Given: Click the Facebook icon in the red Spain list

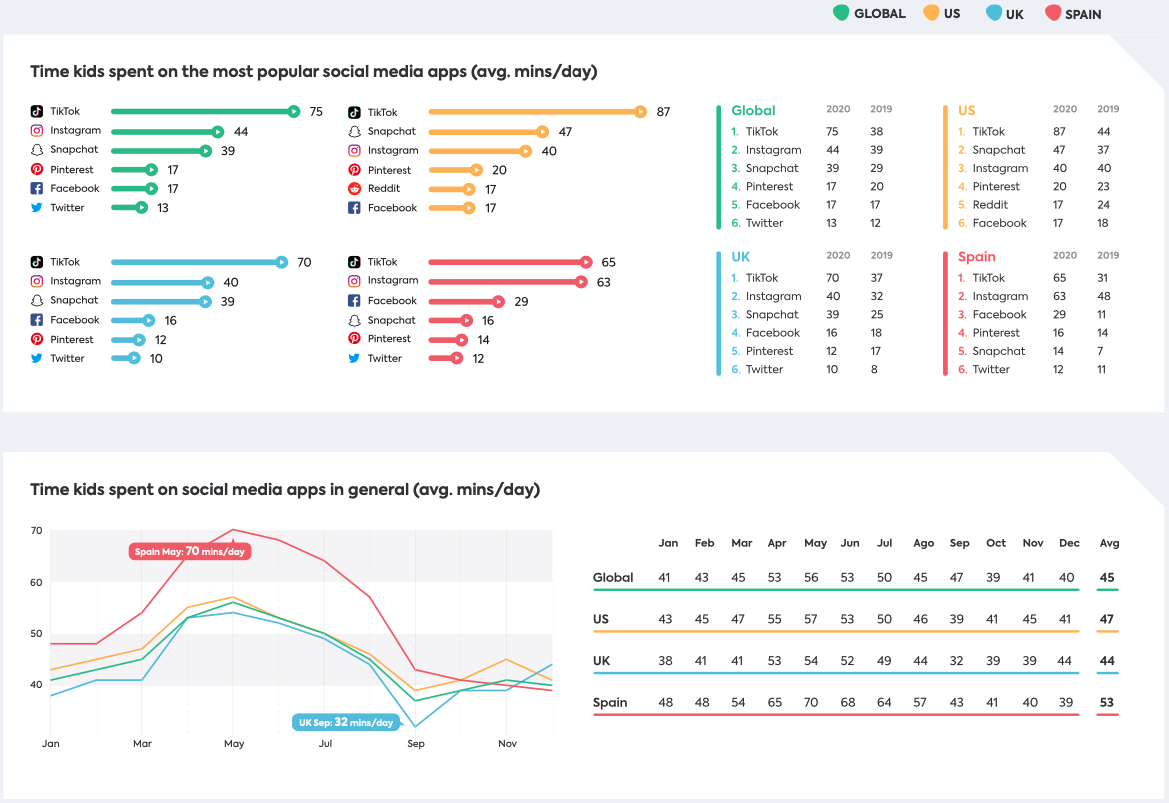Looking at the screenshot, I should (354, 301).
